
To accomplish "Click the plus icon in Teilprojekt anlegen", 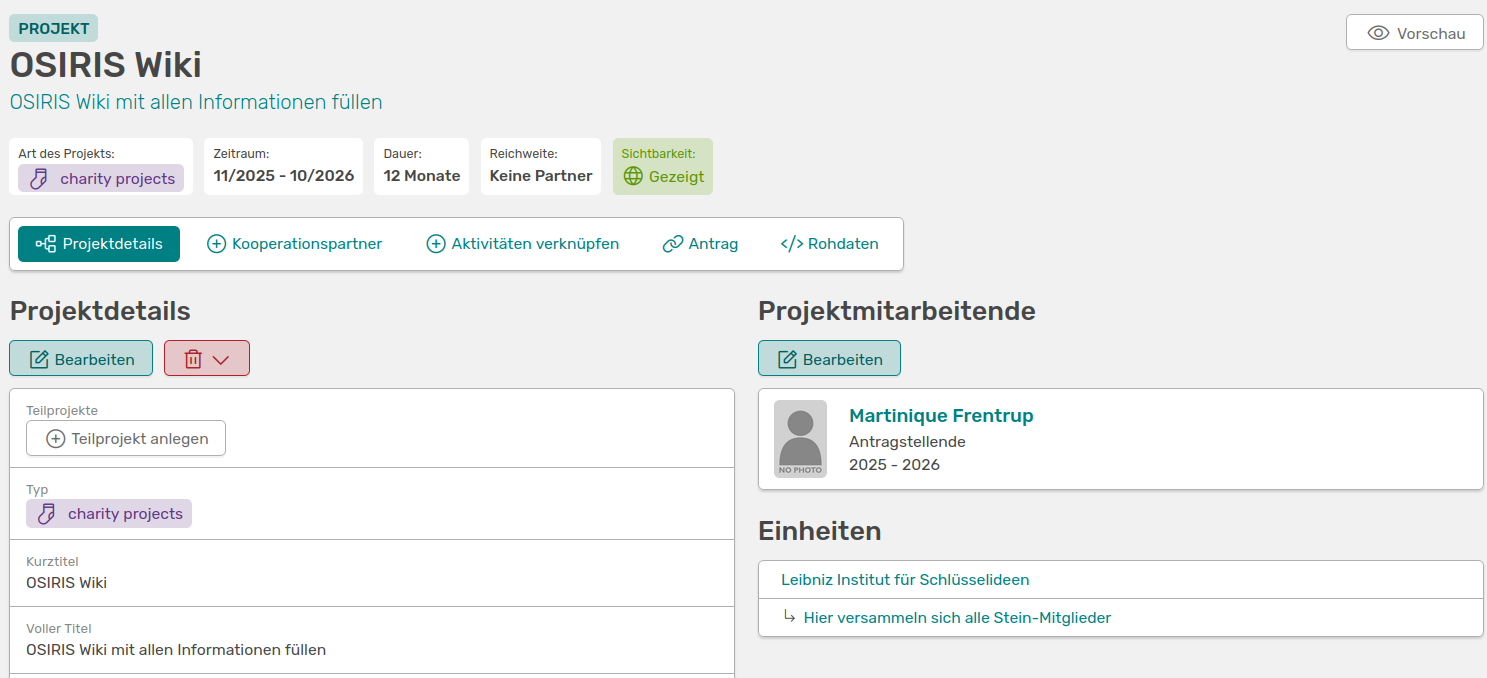I will [56, 438].
